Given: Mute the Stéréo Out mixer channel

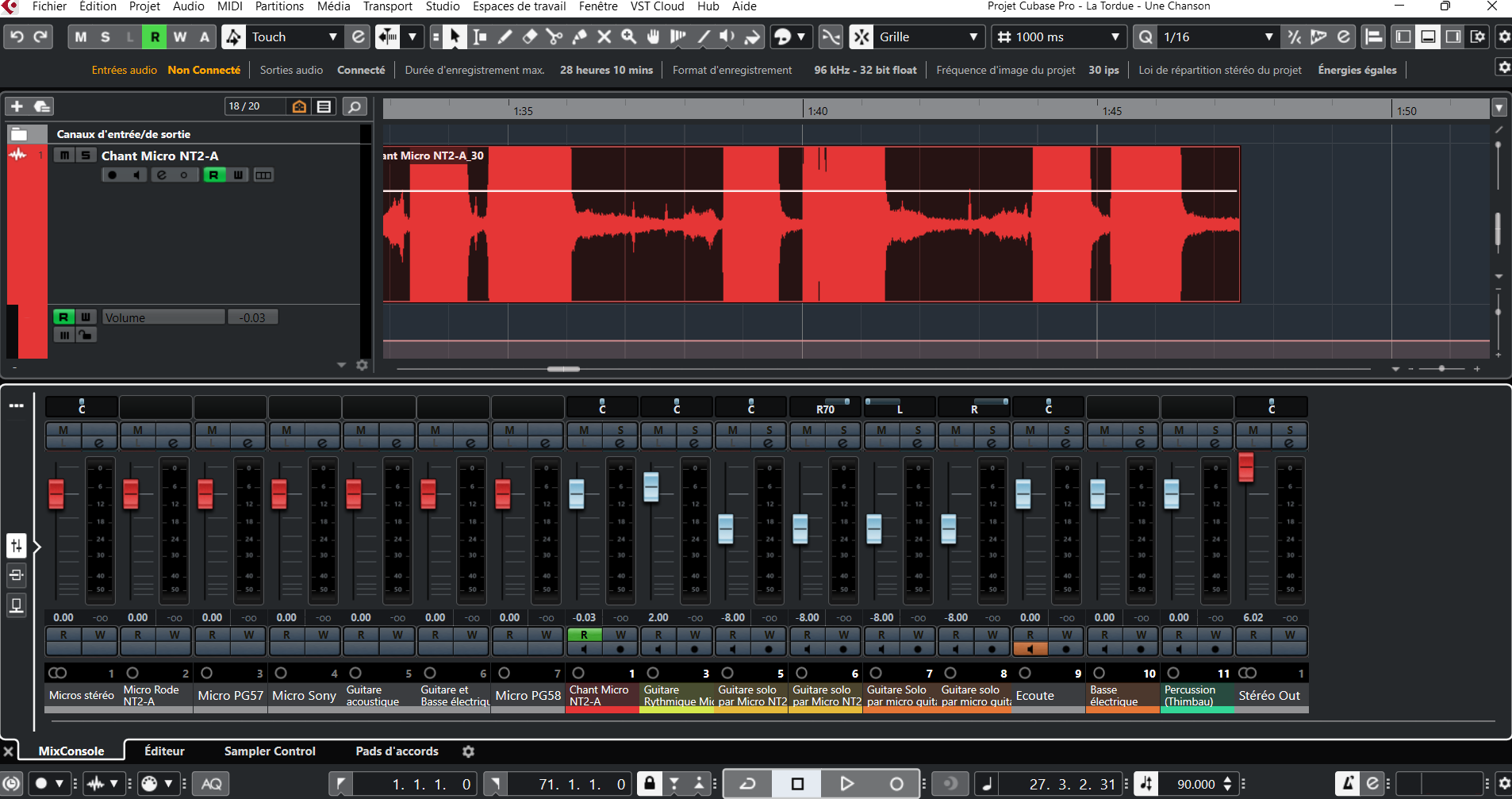Looking at the screenshot, I should (x=1253, y=430).
